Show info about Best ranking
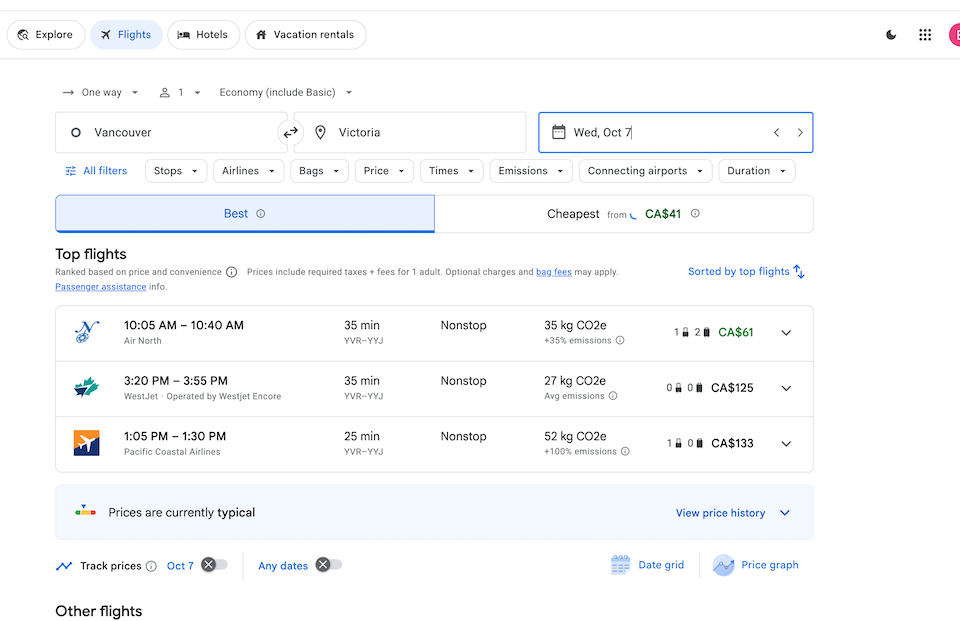The height and width of the screenshot is (621, 960). (x=261, y=214)
